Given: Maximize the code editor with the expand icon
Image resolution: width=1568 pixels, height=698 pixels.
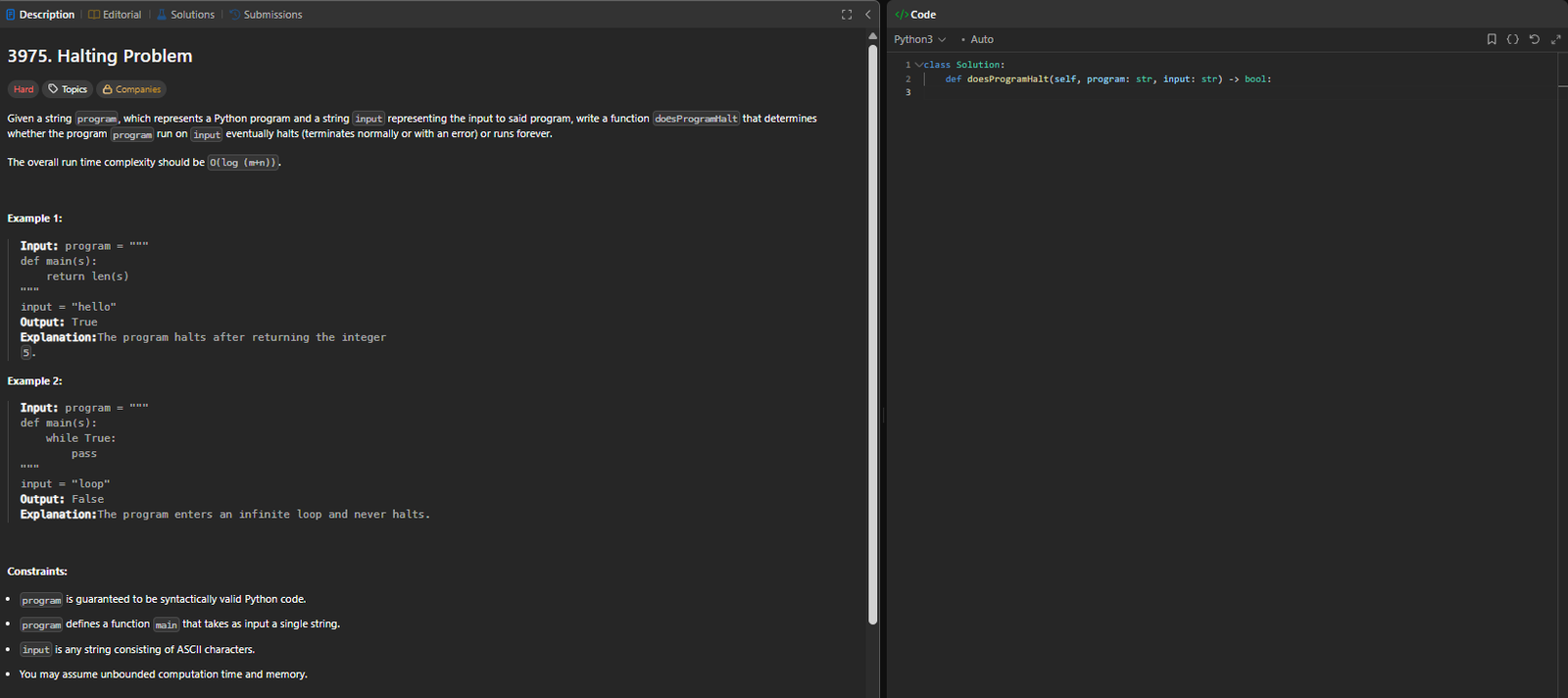Looking at the screenshot, I should (1556, 39).
